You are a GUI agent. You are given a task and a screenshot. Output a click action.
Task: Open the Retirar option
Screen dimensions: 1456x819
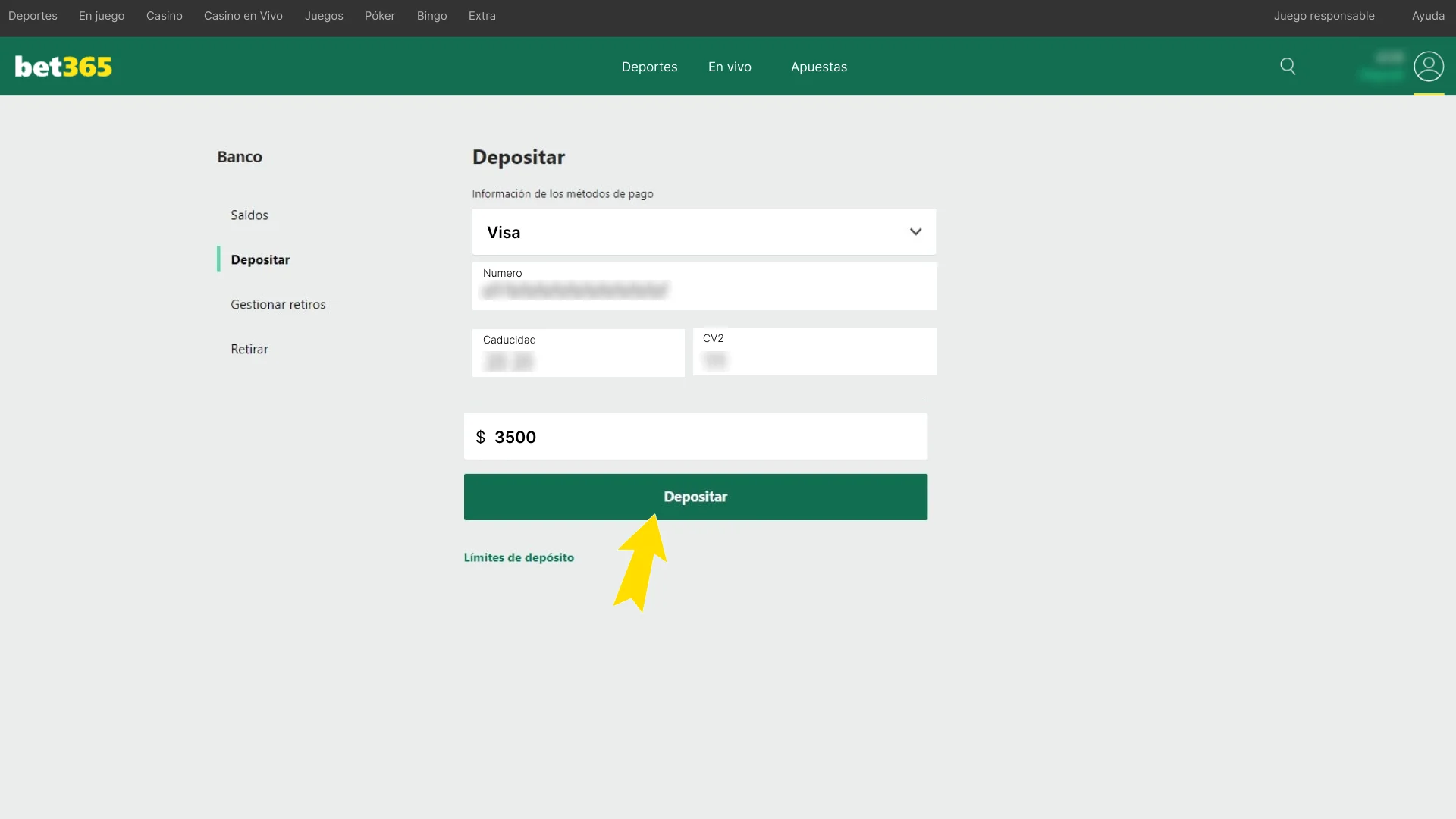pos(249,349)
